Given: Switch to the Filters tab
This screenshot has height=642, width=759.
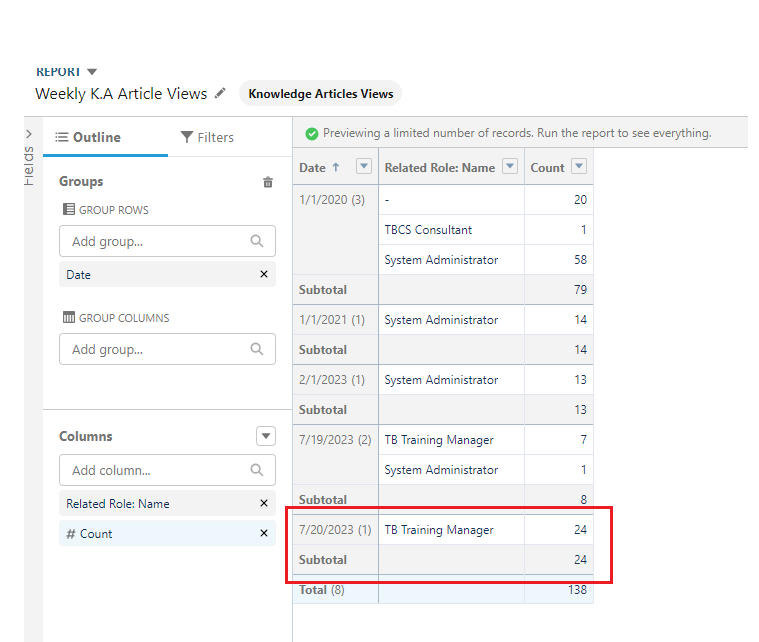Looking at the screenshot, I should [207, 137].
